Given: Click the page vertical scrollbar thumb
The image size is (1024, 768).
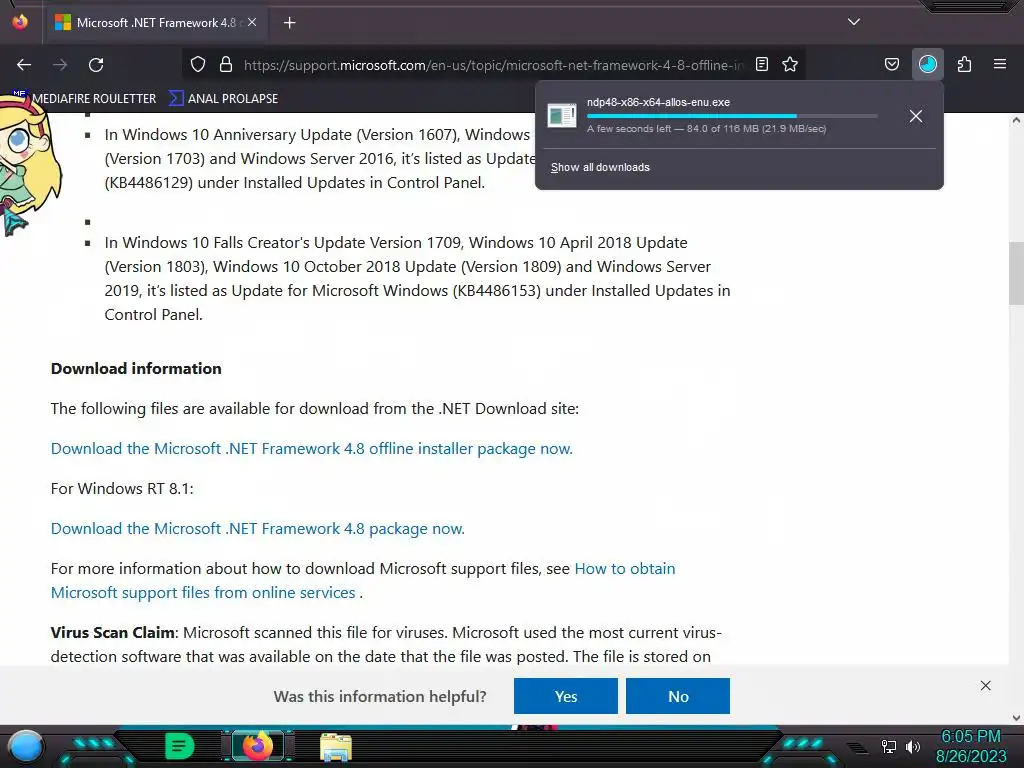Looking at the screenshot, I should click(1016, 273).
